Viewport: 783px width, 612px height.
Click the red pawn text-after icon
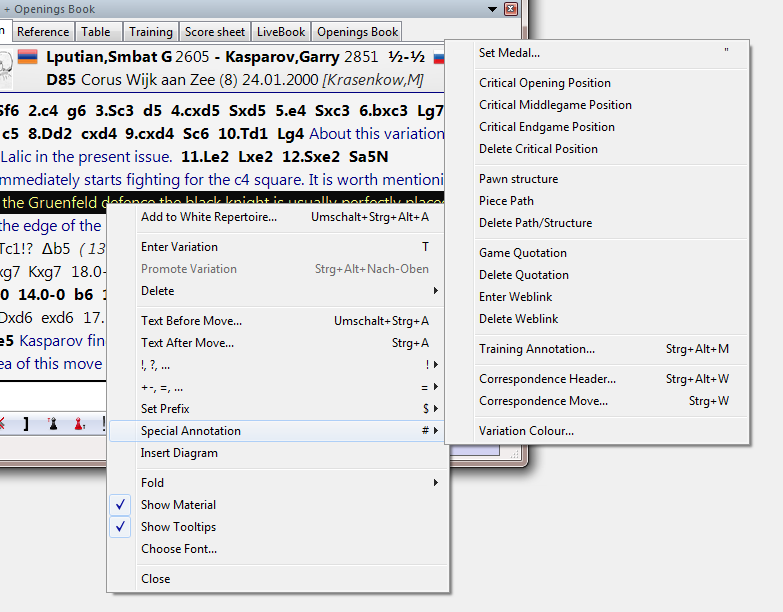79,424
